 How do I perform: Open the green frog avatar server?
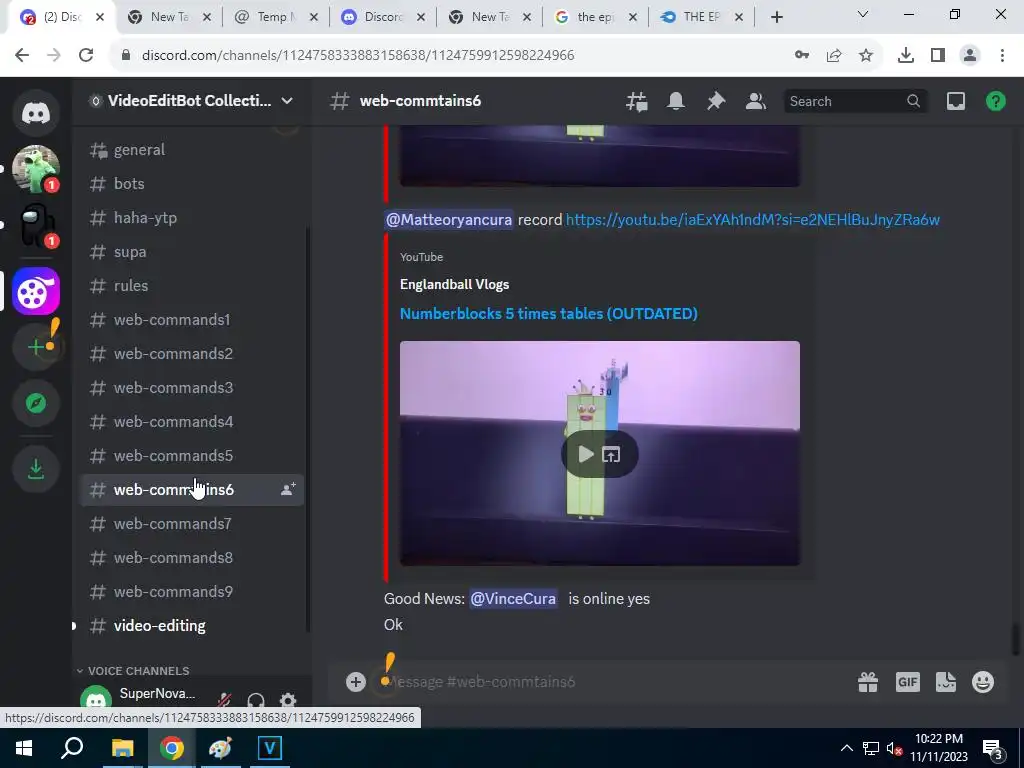point(36,168)
